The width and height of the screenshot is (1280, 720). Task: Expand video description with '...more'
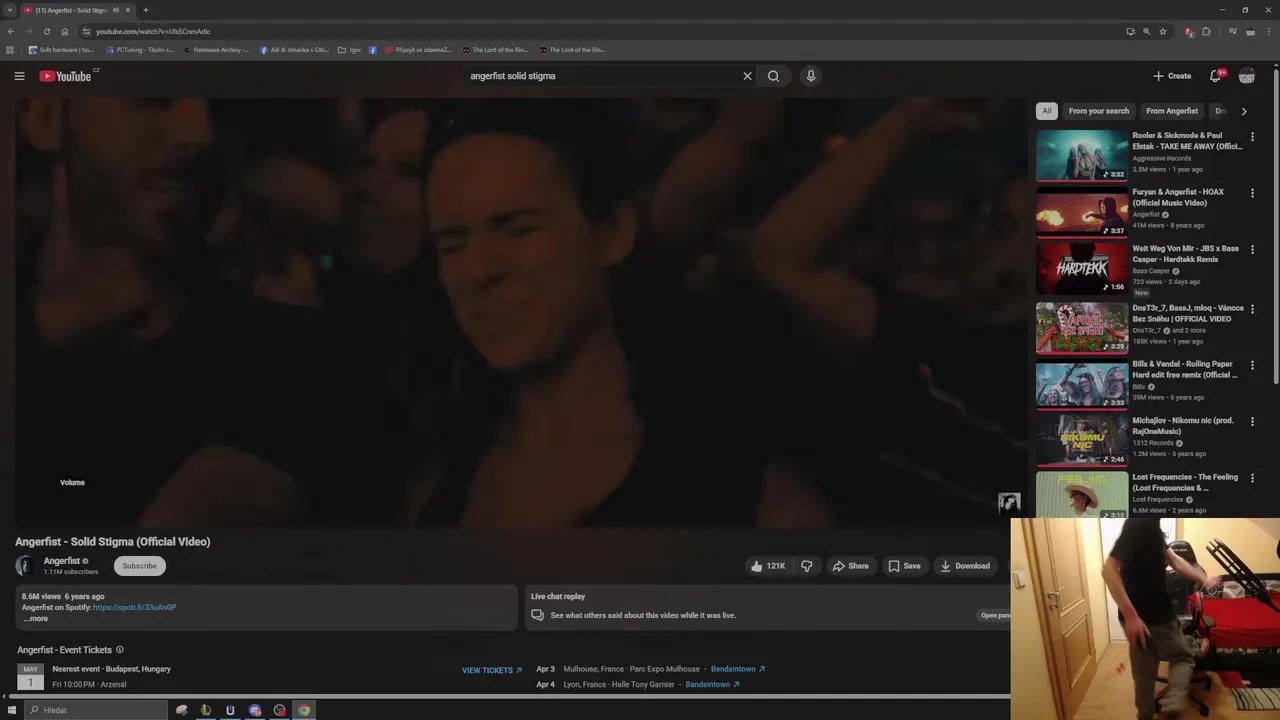click(x=35, y=619)
